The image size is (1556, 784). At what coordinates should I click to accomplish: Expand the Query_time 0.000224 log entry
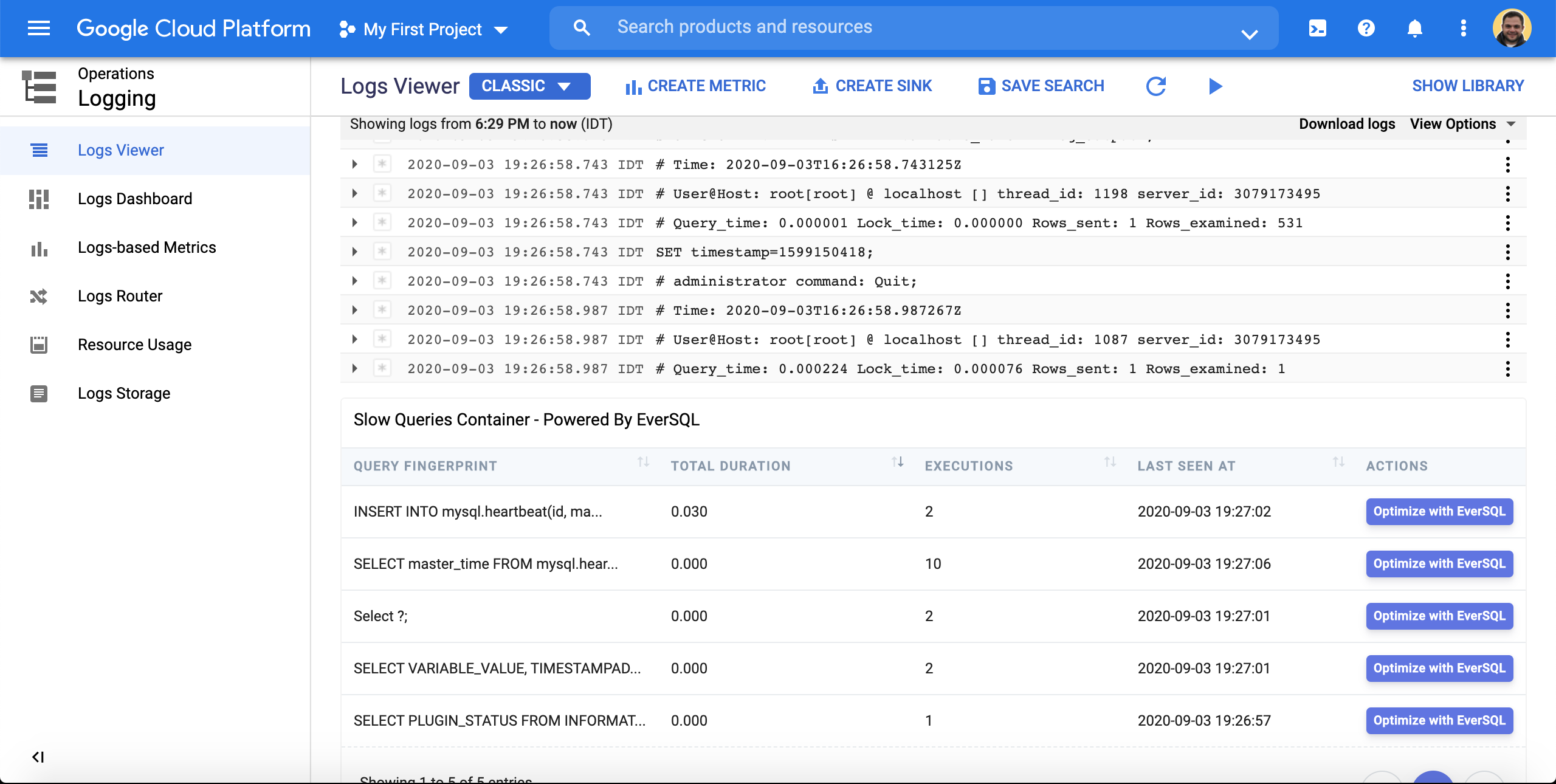[354, 368]
